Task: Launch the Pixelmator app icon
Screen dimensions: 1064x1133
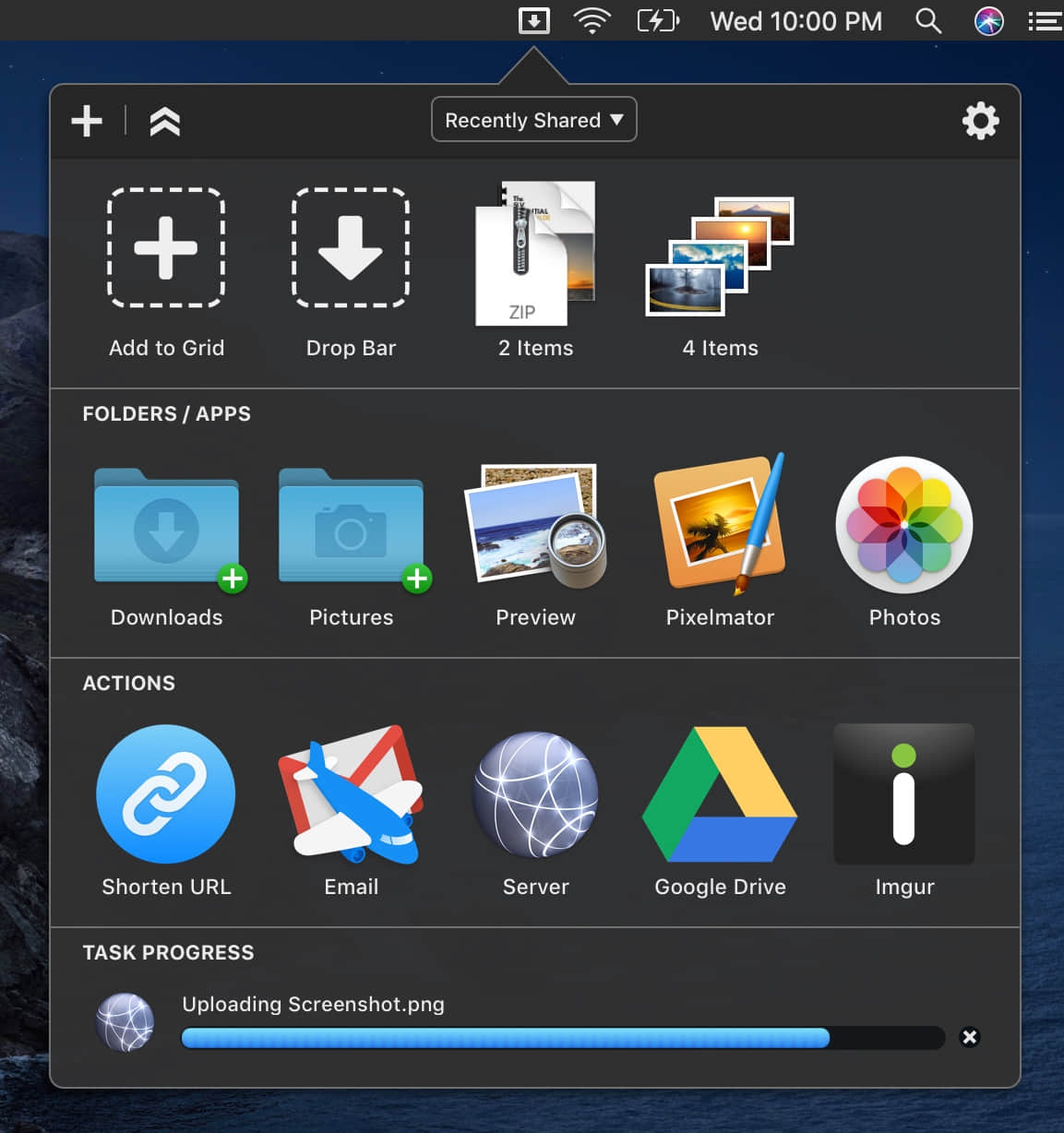Action: click(x=721, y=523)
